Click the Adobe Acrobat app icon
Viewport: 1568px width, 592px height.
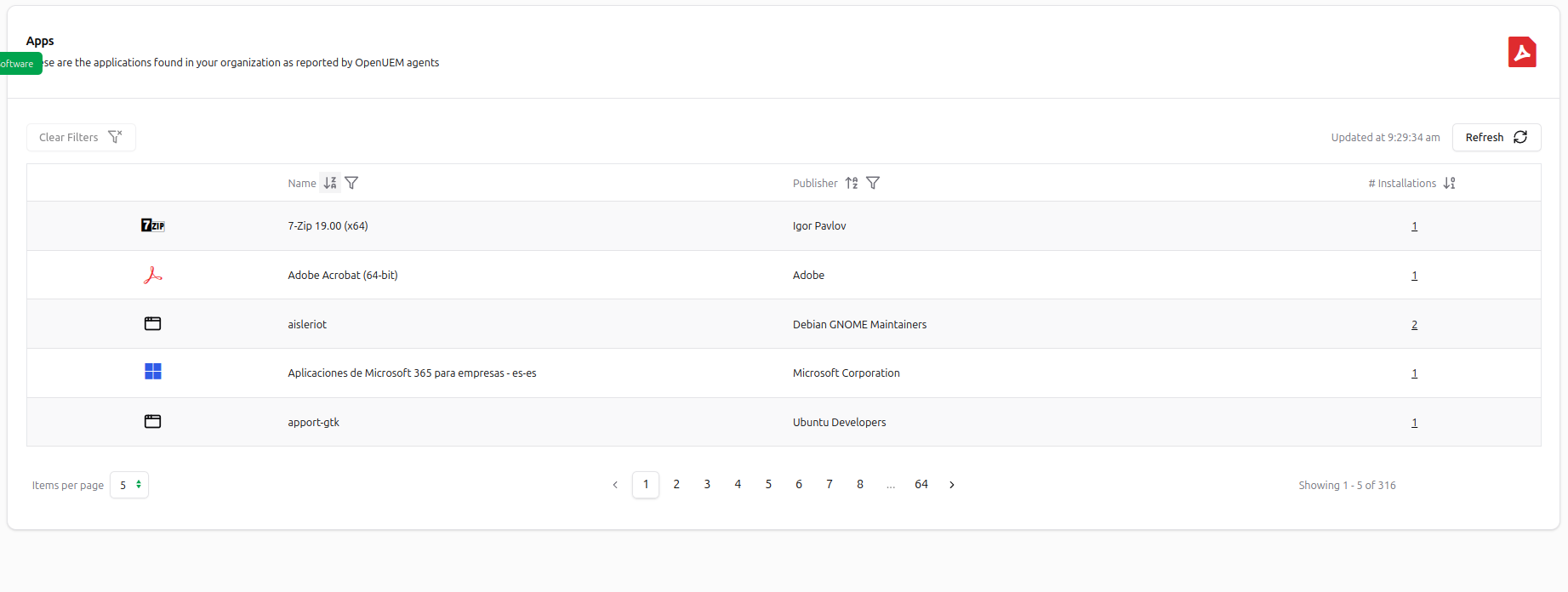[x=152, y=275]
